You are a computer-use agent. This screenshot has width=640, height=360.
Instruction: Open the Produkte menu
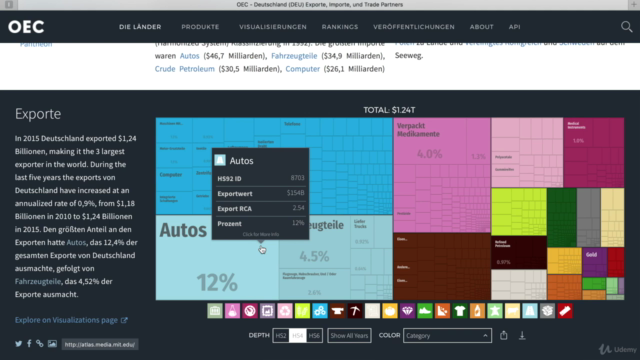pos(200,27)
